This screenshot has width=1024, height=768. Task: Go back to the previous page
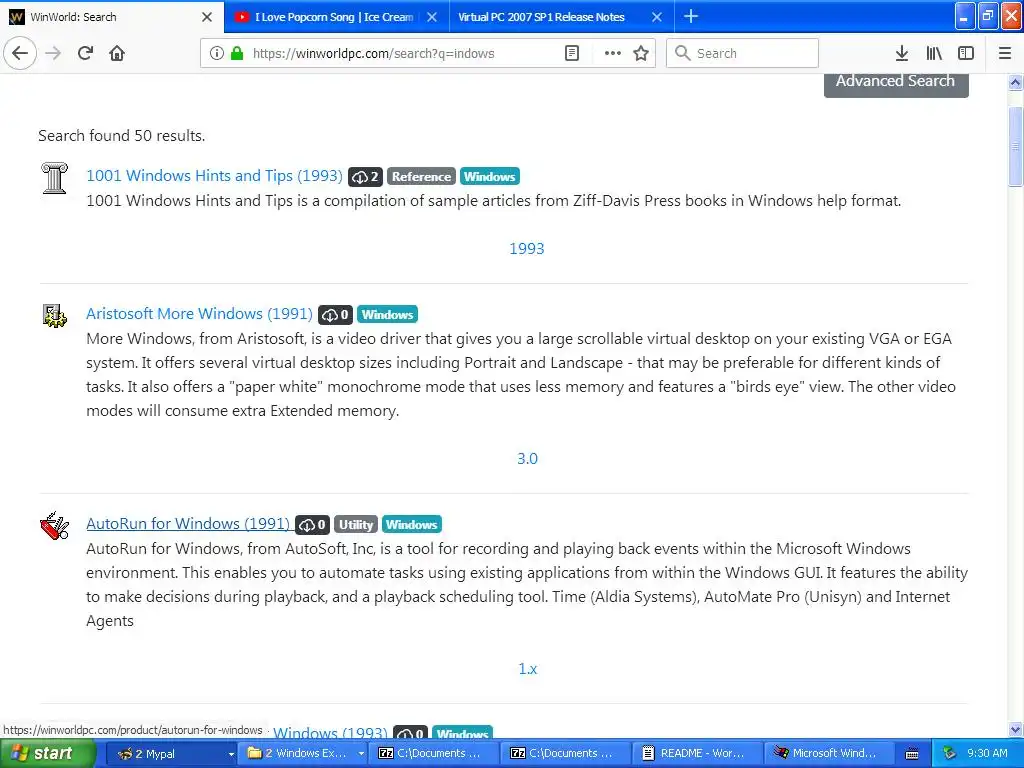(x=20, y=53)
